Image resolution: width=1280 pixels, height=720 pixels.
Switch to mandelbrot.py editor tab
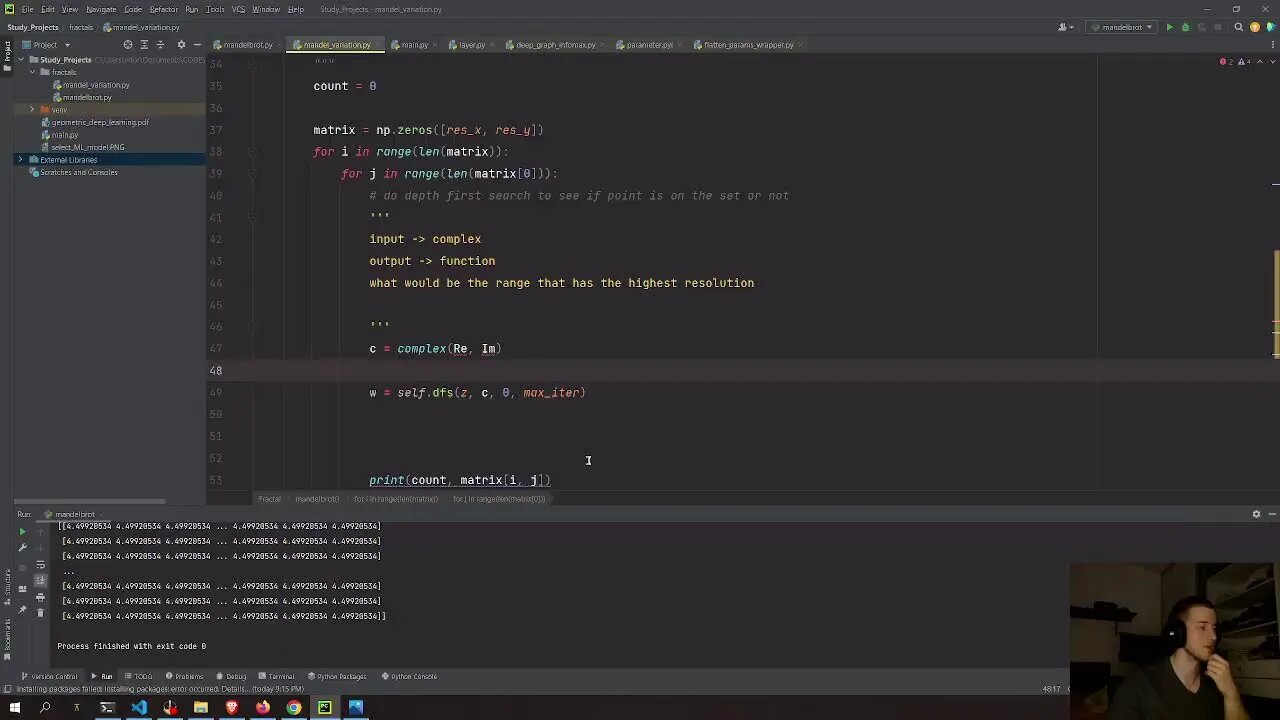245,45
